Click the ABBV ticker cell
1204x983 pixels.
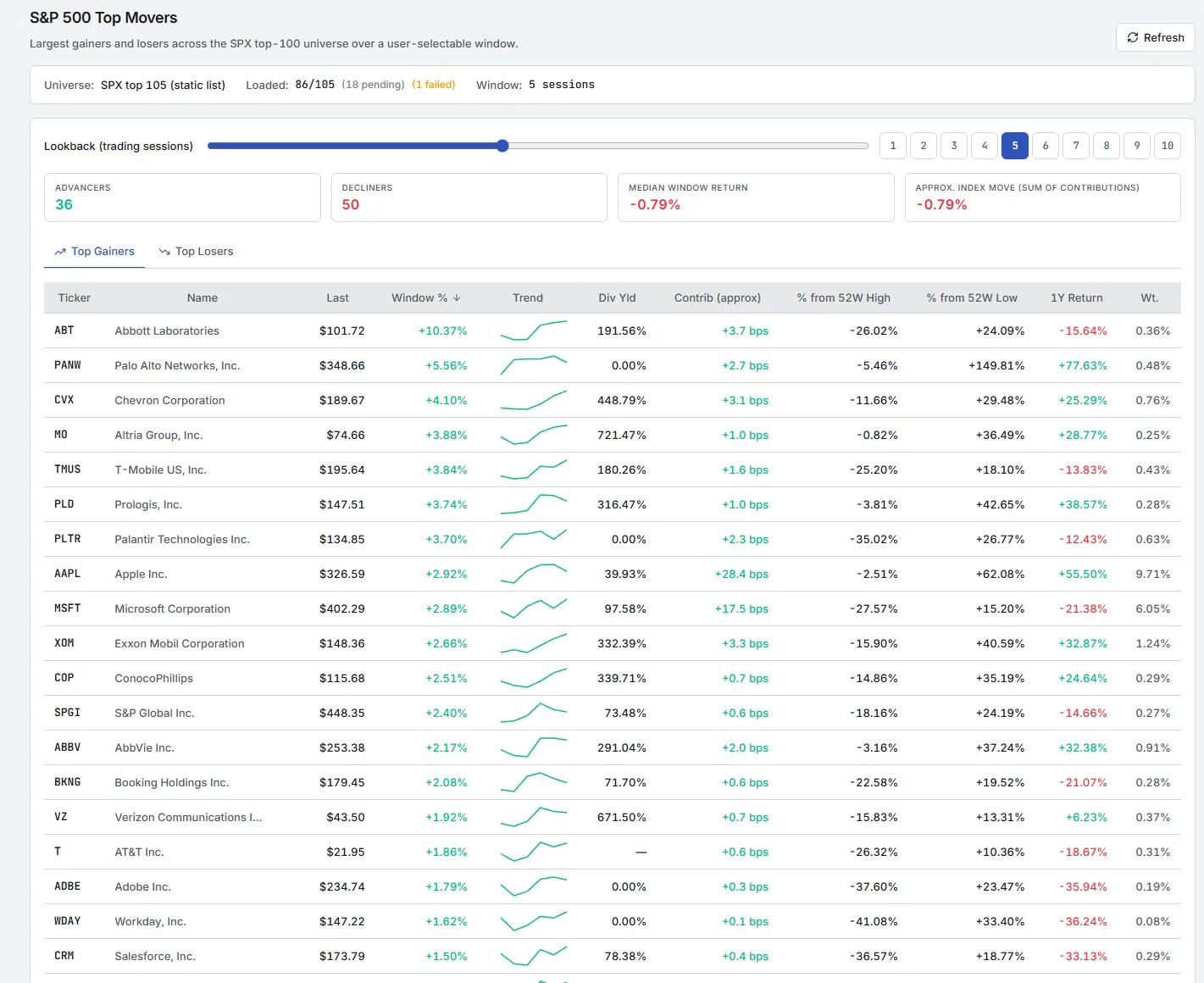(68, 747)
